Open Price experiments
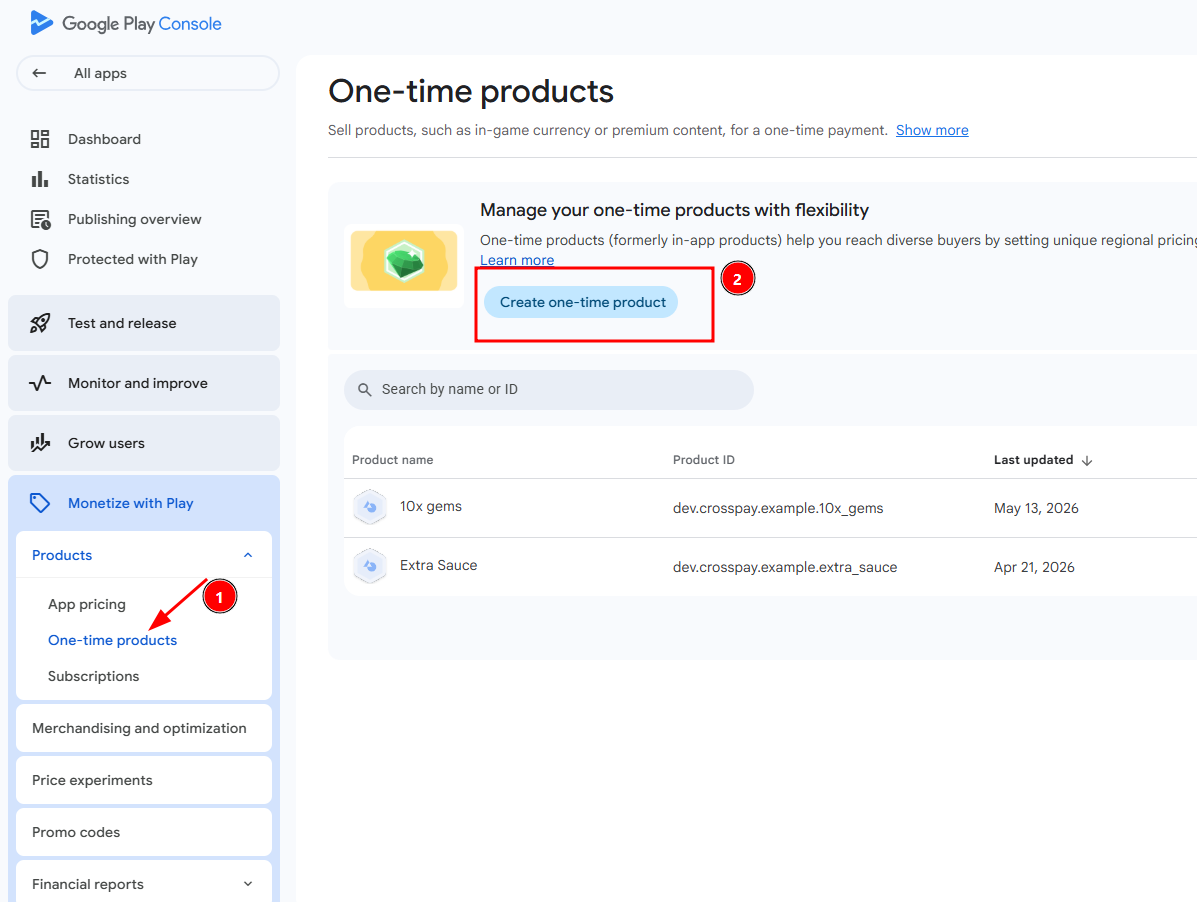This screenshot has height=902, width=1197. click(x=144, y=780)
